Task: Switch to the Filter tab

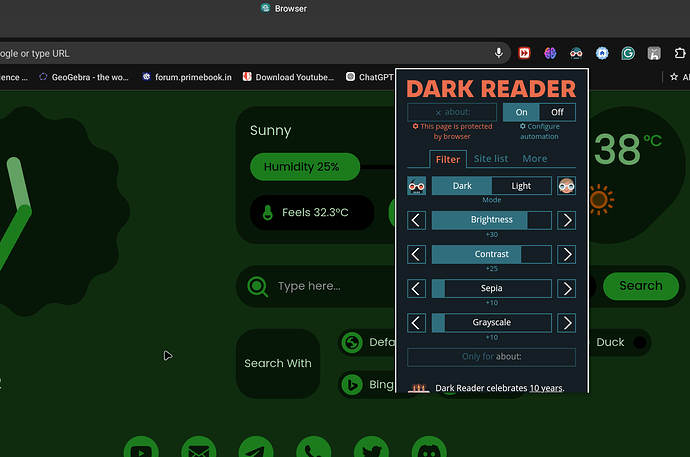Action: (x=448, y=159)
